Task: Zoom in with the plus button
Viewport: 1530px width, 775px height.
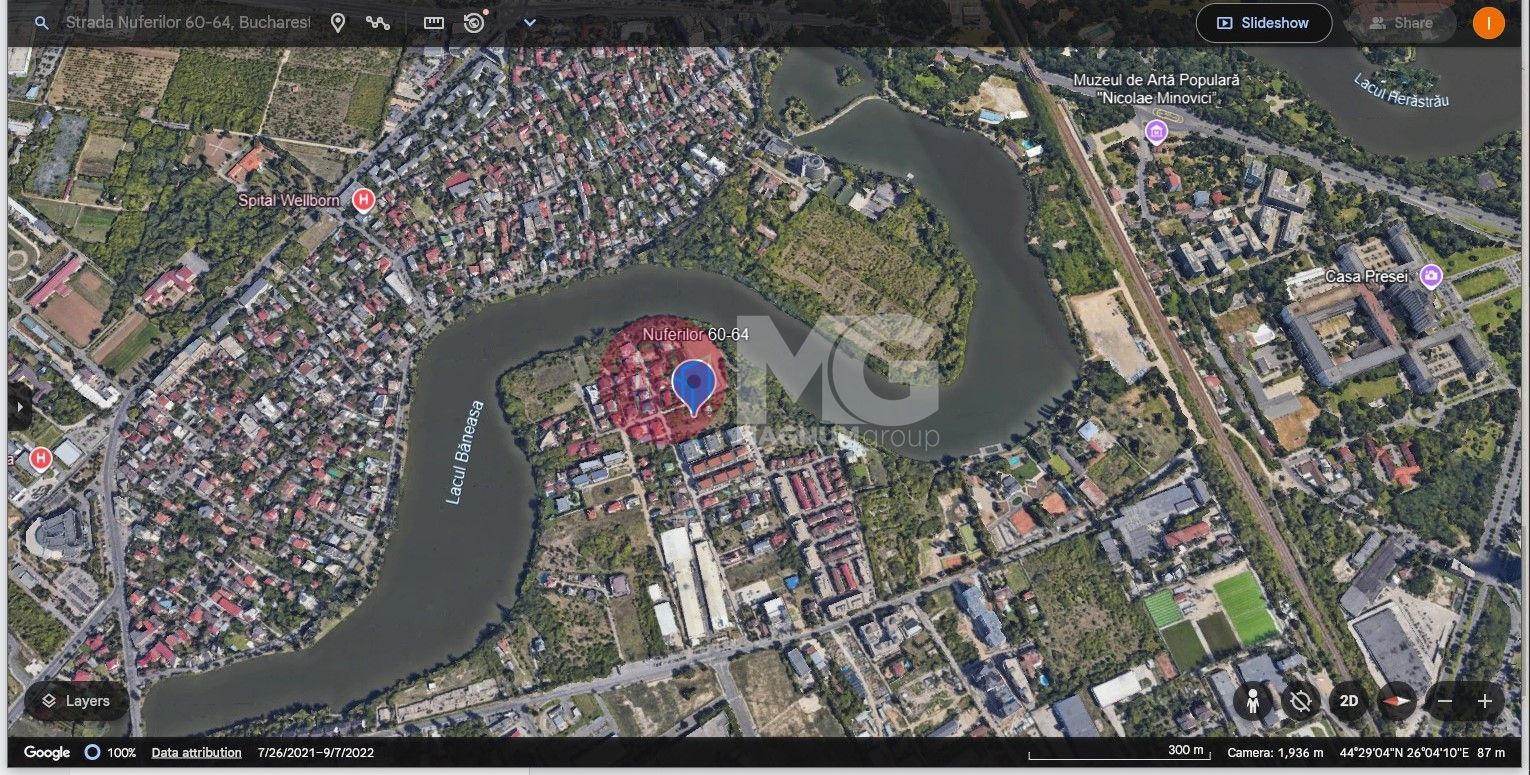Action: tap(1484, 701)
